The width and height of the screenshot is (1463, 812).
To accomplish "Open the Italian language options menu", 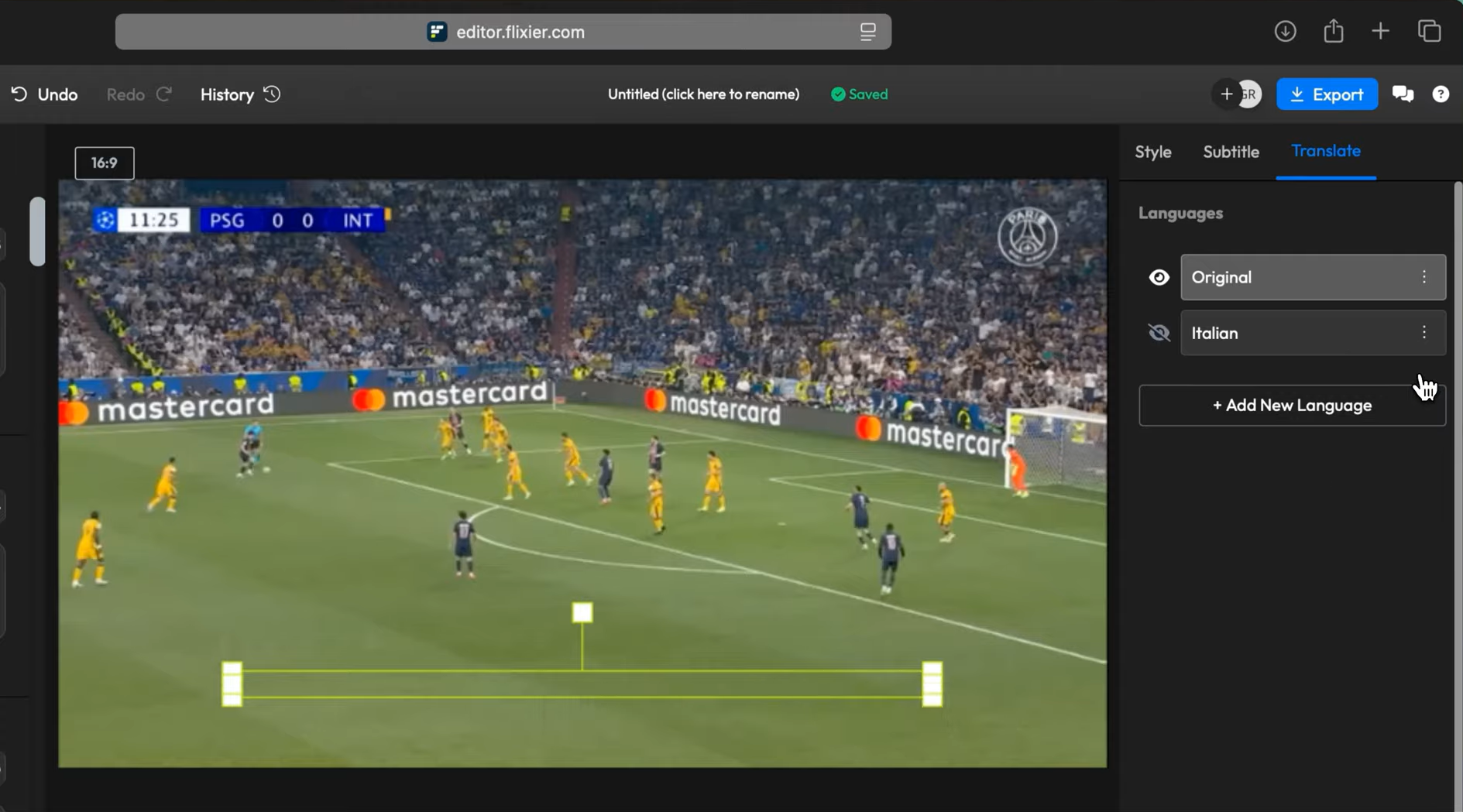I will [x=1425, y=332].
